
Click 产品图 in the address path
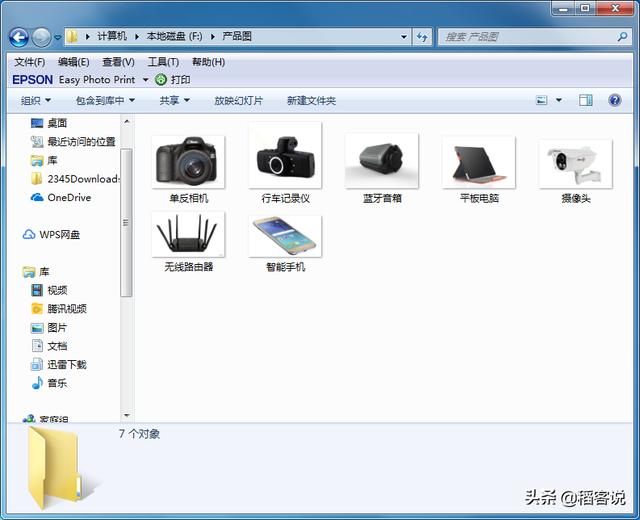[237, 36]
